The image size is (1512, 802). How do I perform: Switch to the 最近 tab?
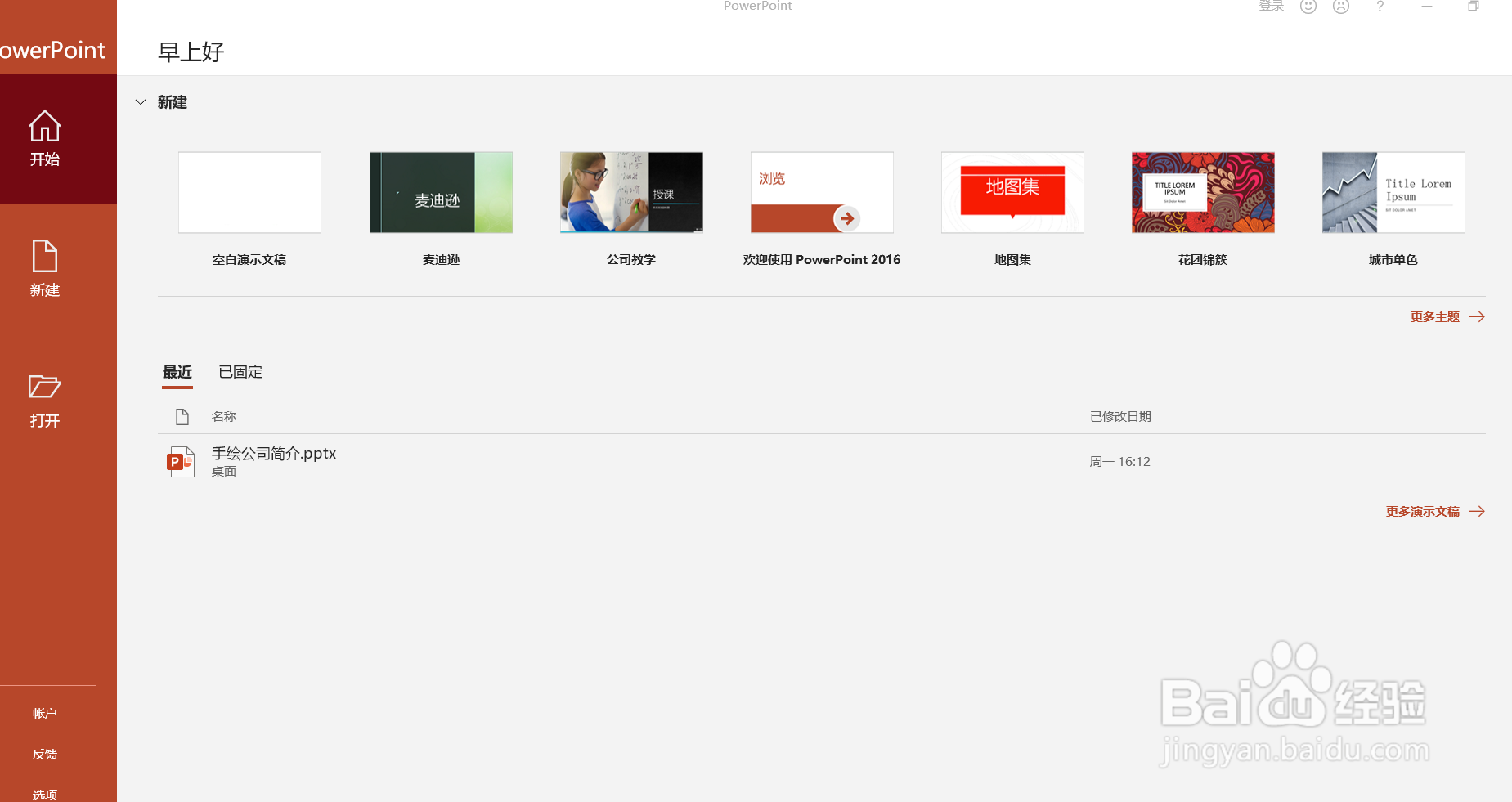click(x=177, y=372)
